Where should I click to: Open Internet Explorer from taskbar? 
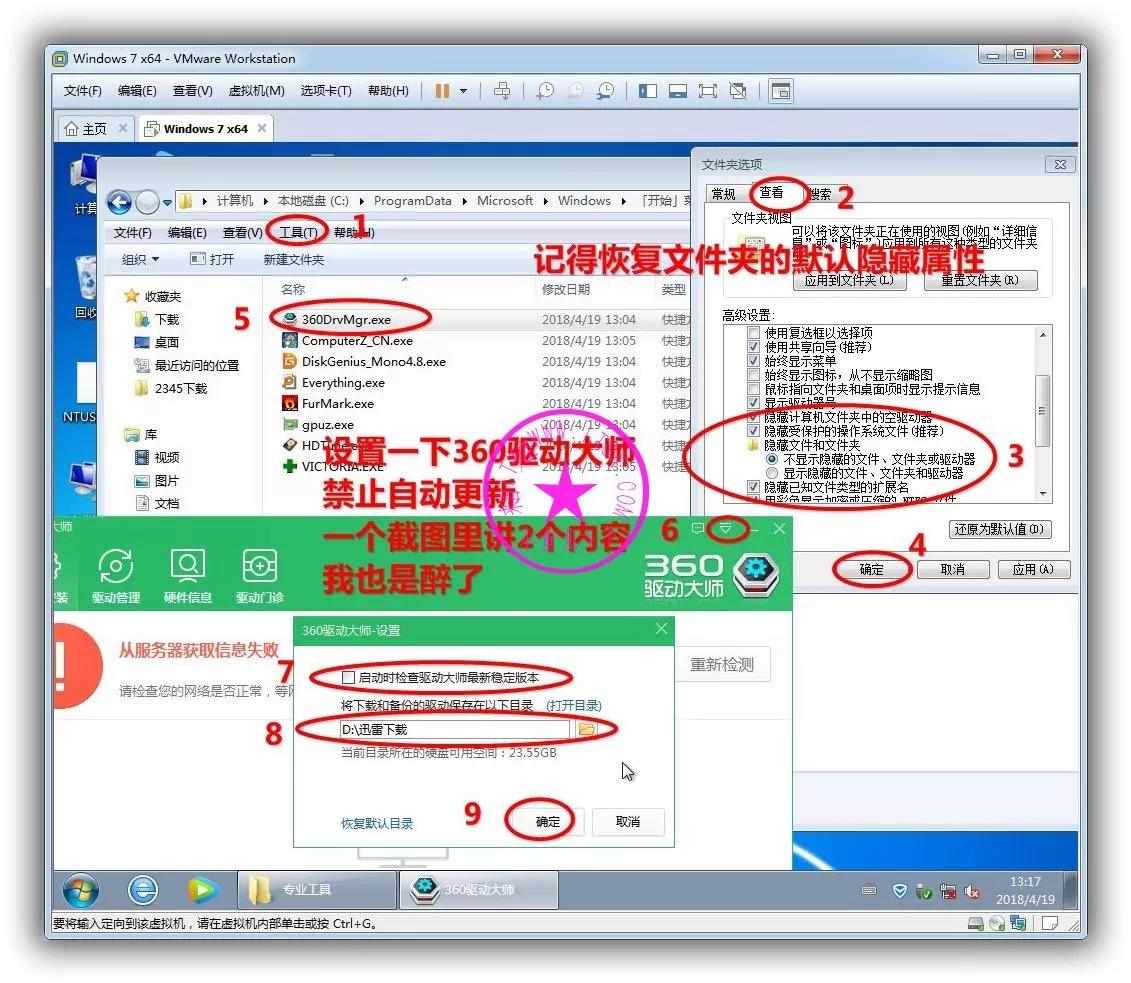(143, 889)
